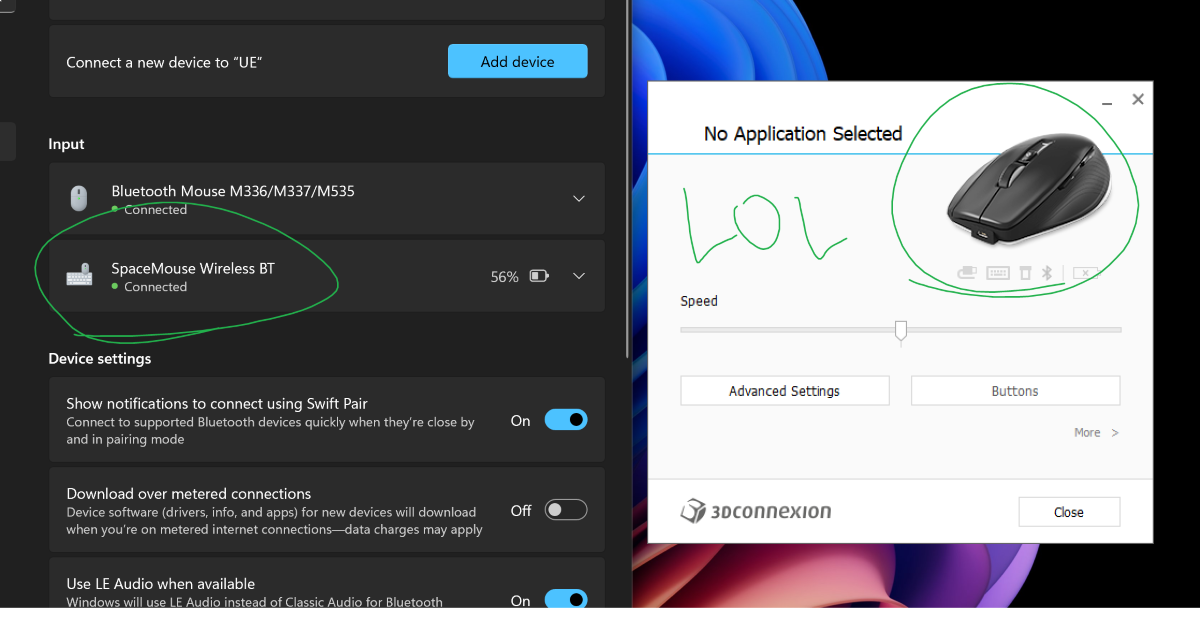1200x618 pixels.
Task: Click the 'SpaceMouse Wireless BT' name
Action: [193, 268]
